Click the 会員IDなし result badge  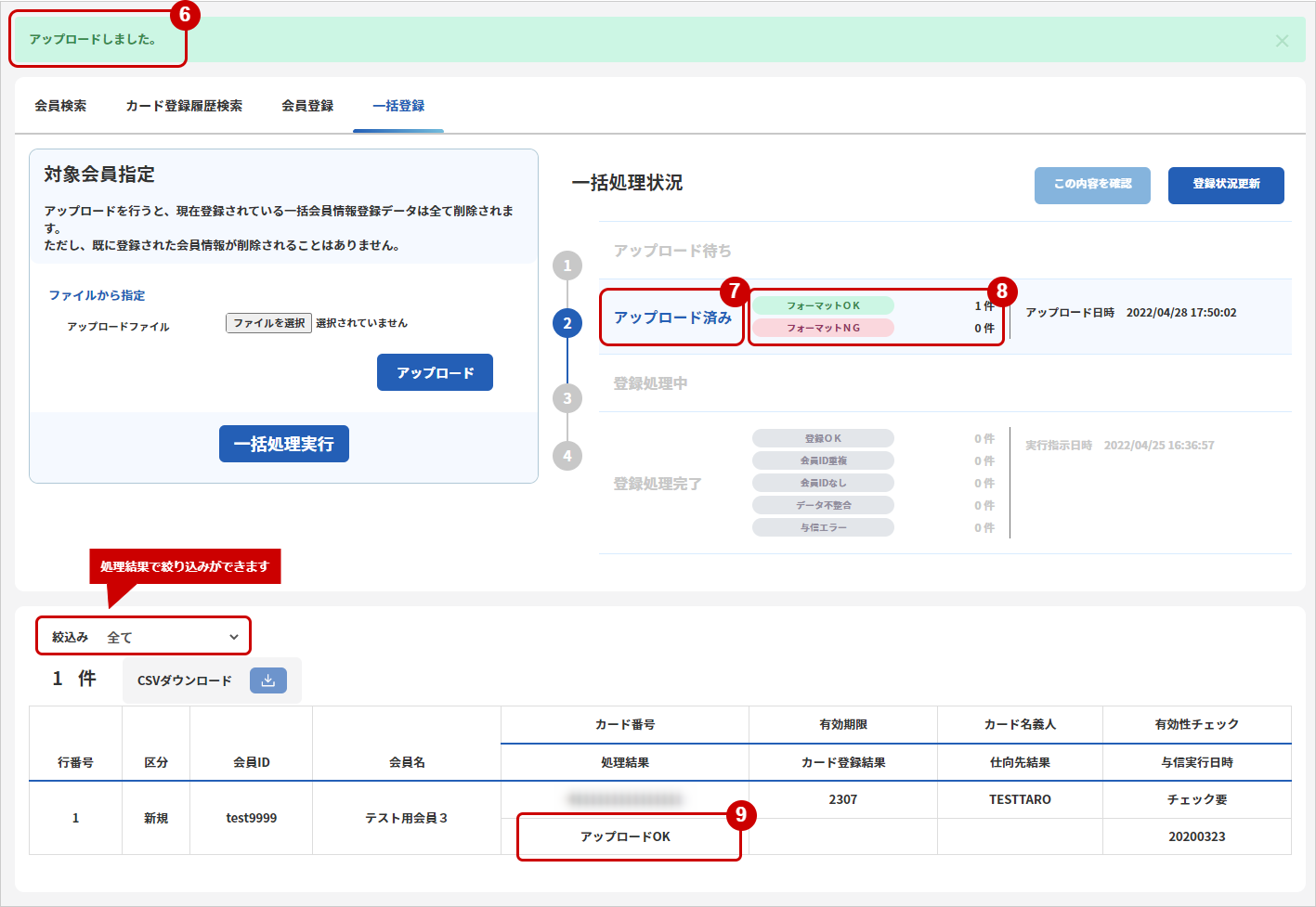coord(823,483)
